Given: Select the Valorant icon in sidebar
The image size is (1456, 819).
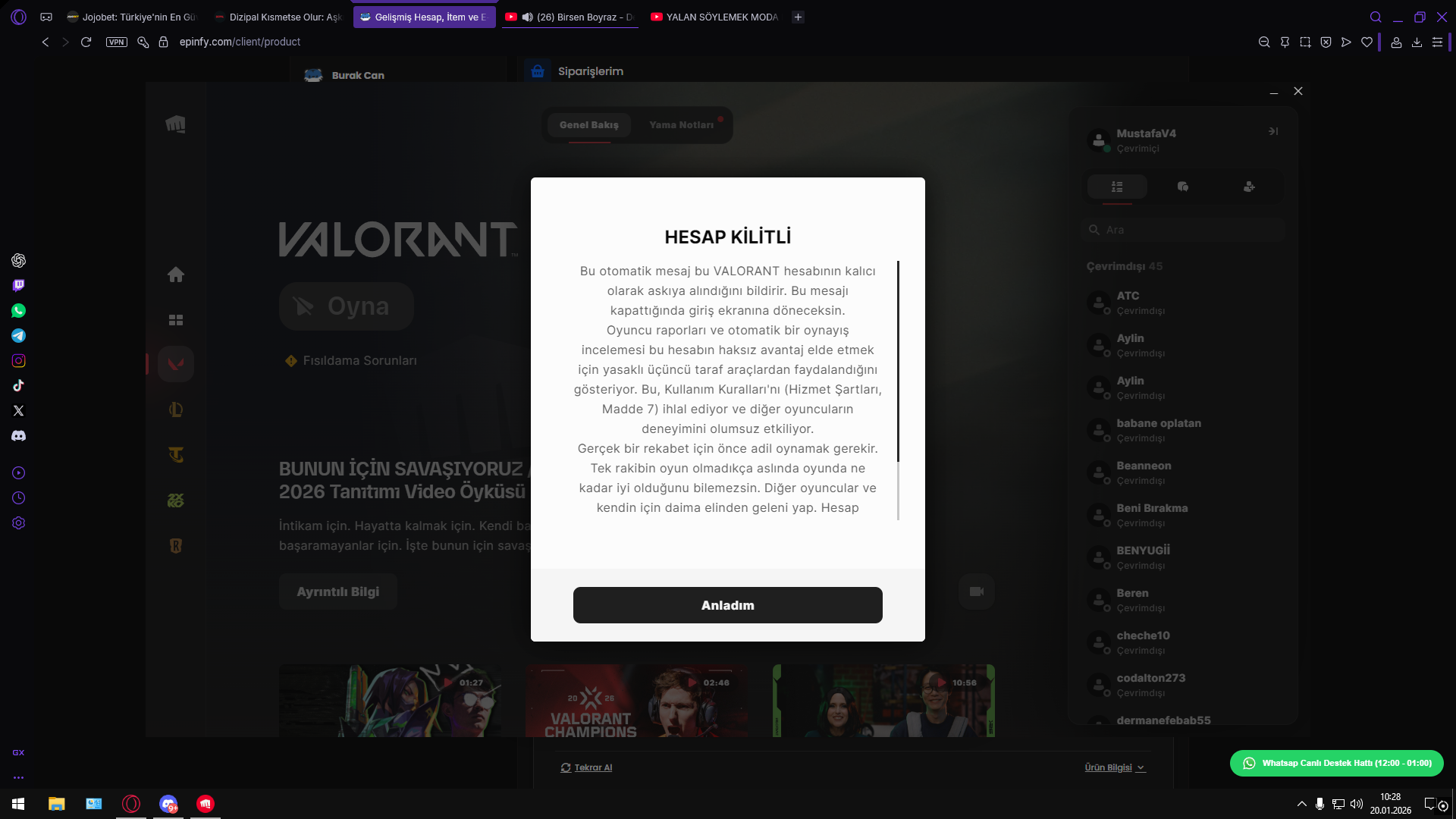Looking at the screenshot, I should [x=175, y=364].
